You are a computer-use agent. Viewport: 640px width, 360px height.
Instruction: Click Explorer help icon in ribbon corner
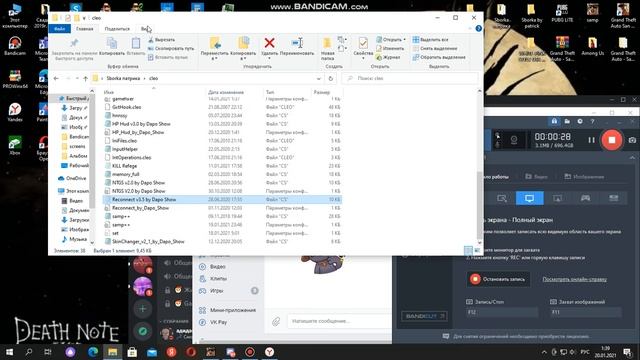tap(478, 29)
